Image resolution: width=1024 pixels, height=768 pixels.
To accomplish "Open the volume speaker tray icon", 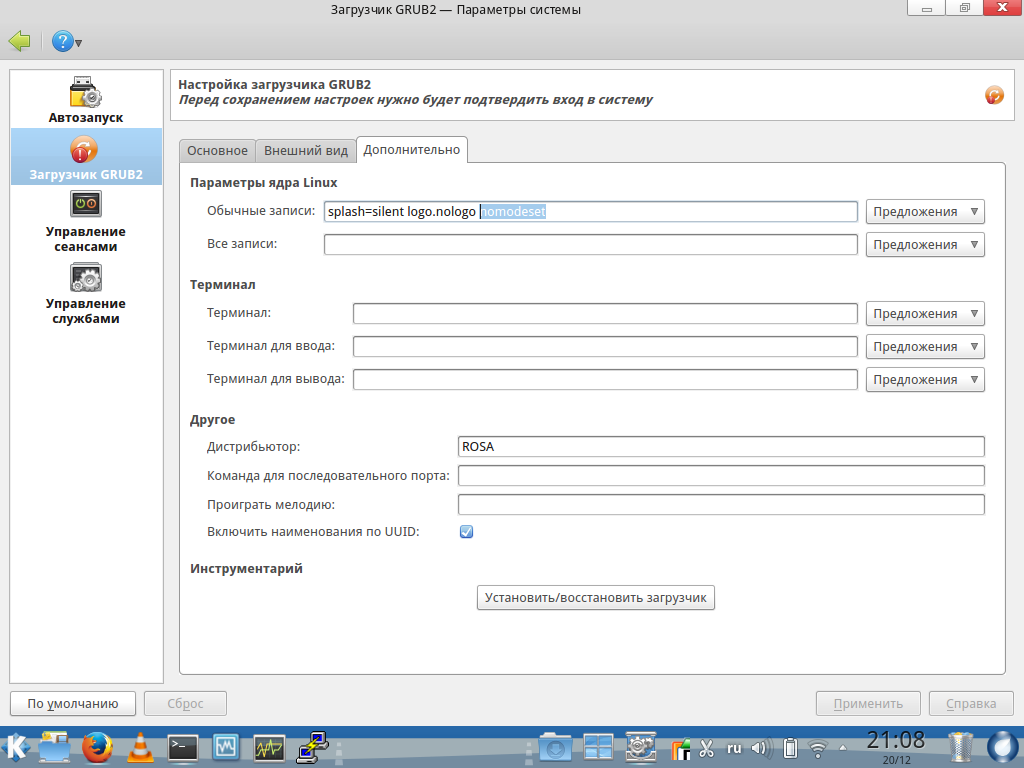I will click(x=760, y=748).
